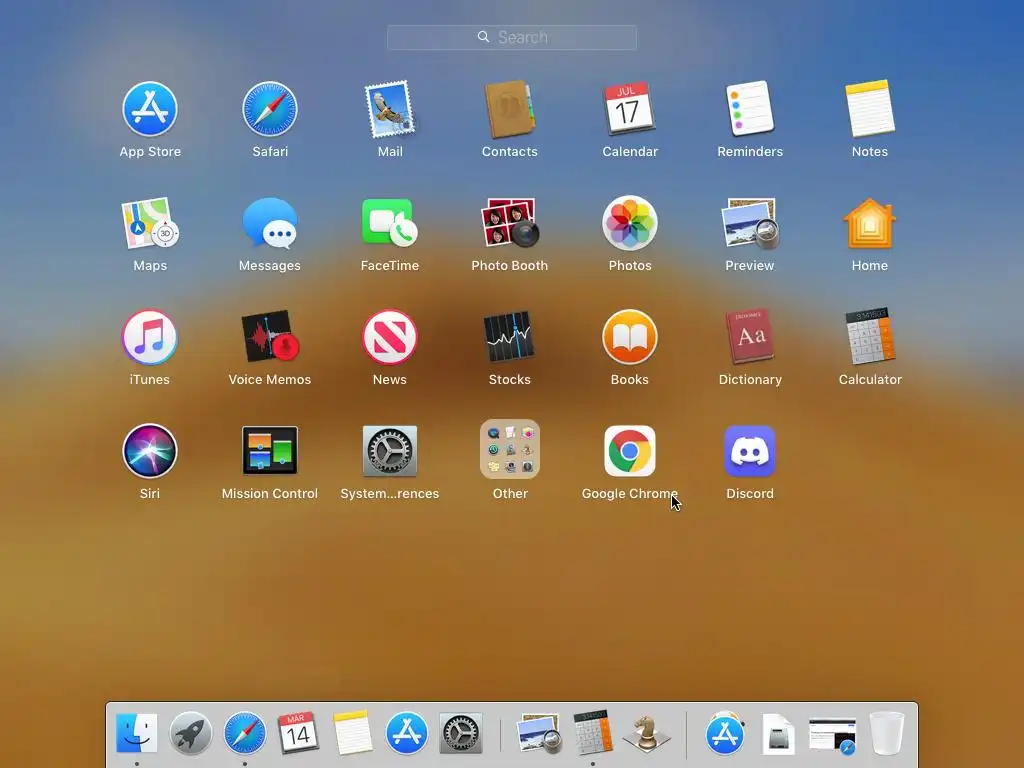
Task: Open Calendar MAR 14 in the Dock
Action: pos(298,733)
